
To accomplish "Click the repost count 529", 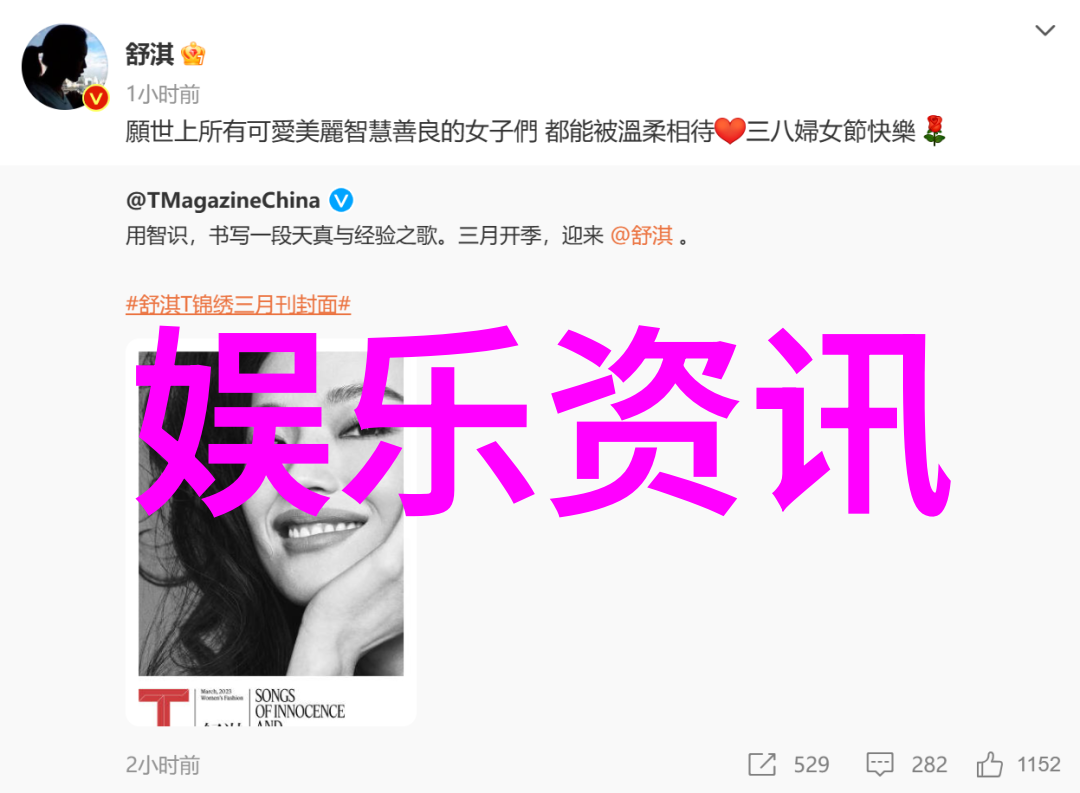I will (x=811, y=764).
